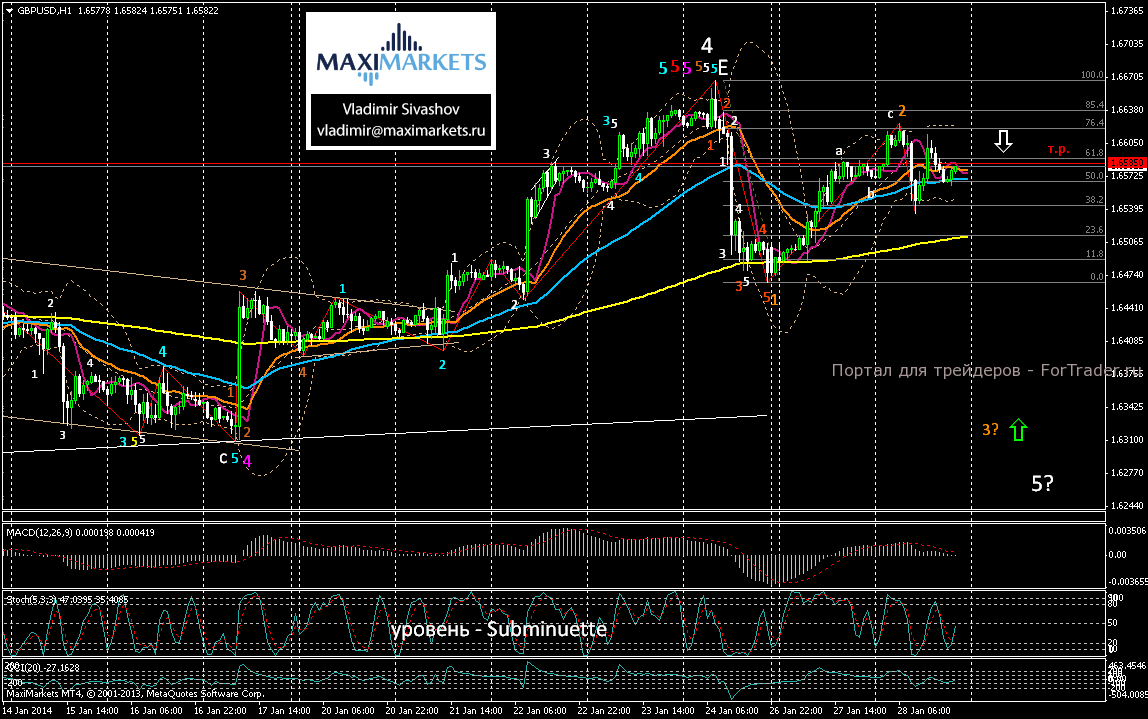Viewport: 1148px width, 719px height.
Task: Click the red current price tag 1.65850
Action: [1128, 163]
